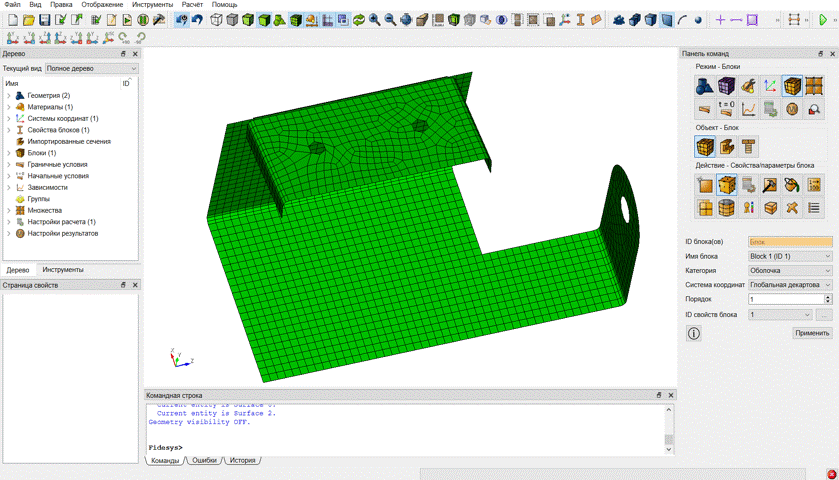Select the Dependencies graph mode icon
Viewport: 839px width, 480px height.
[x=749, y=109]
